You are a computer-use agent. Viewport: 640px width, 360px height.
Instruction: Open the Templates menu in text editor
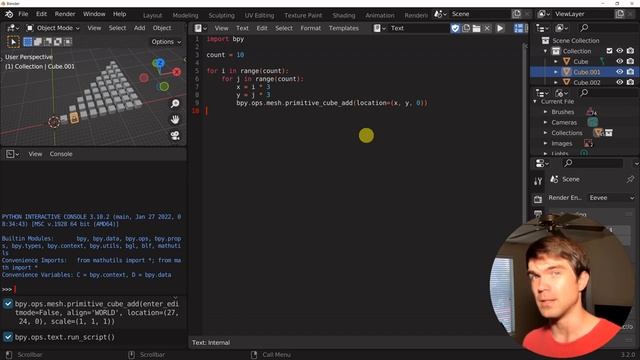(344, 28)
